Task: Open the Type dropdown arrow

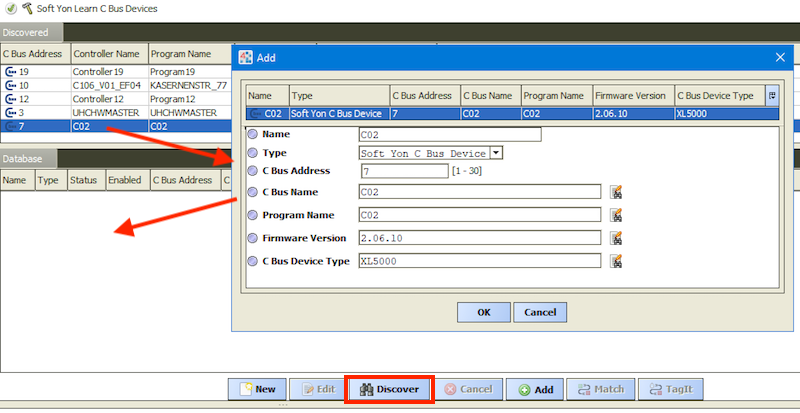Action: [496, 153]
